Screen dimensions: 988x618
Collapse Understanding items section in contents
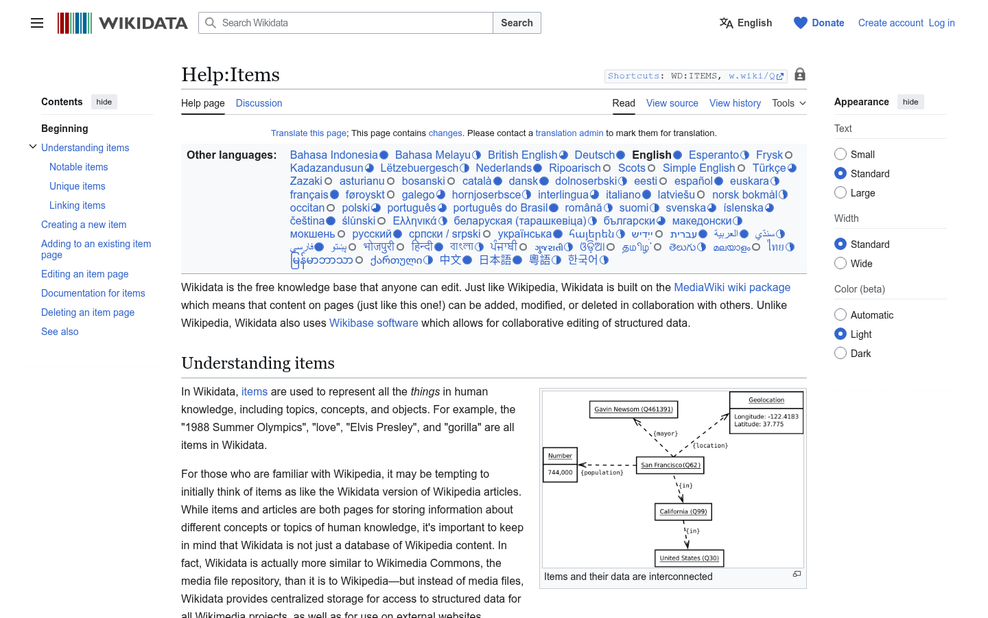pyautogui.click(x=33, y=147)
